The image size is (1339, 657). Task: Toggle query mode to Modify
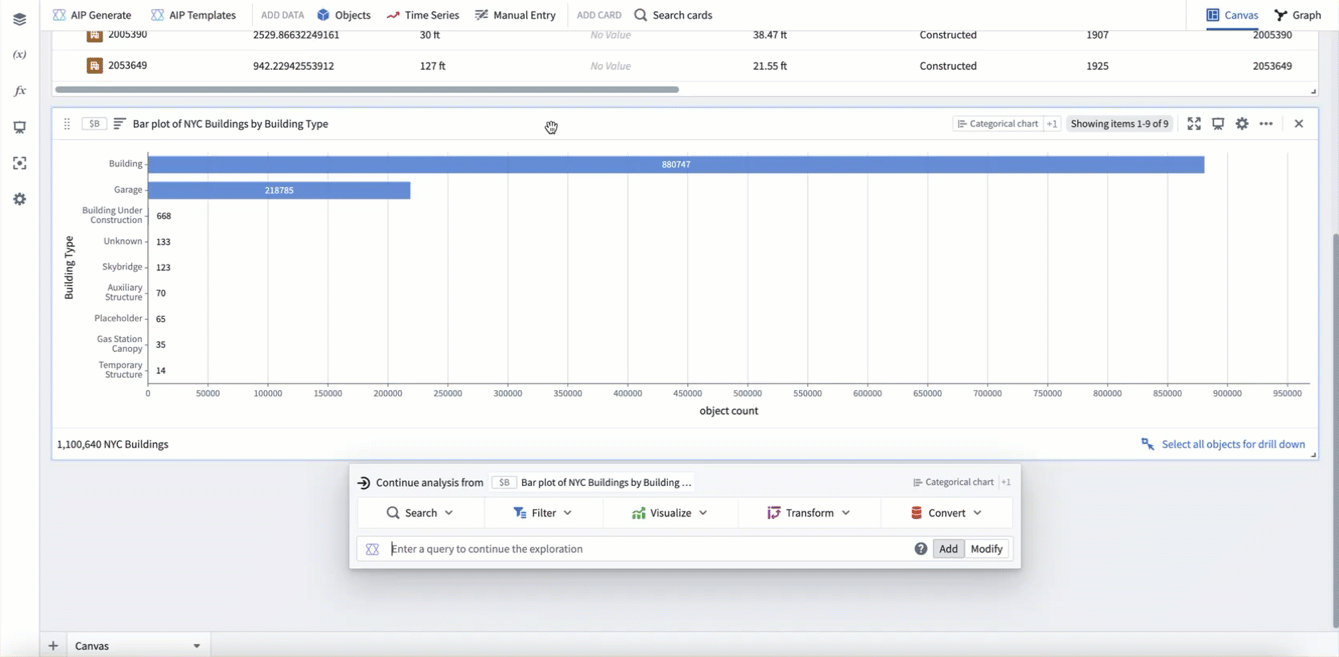986,549
